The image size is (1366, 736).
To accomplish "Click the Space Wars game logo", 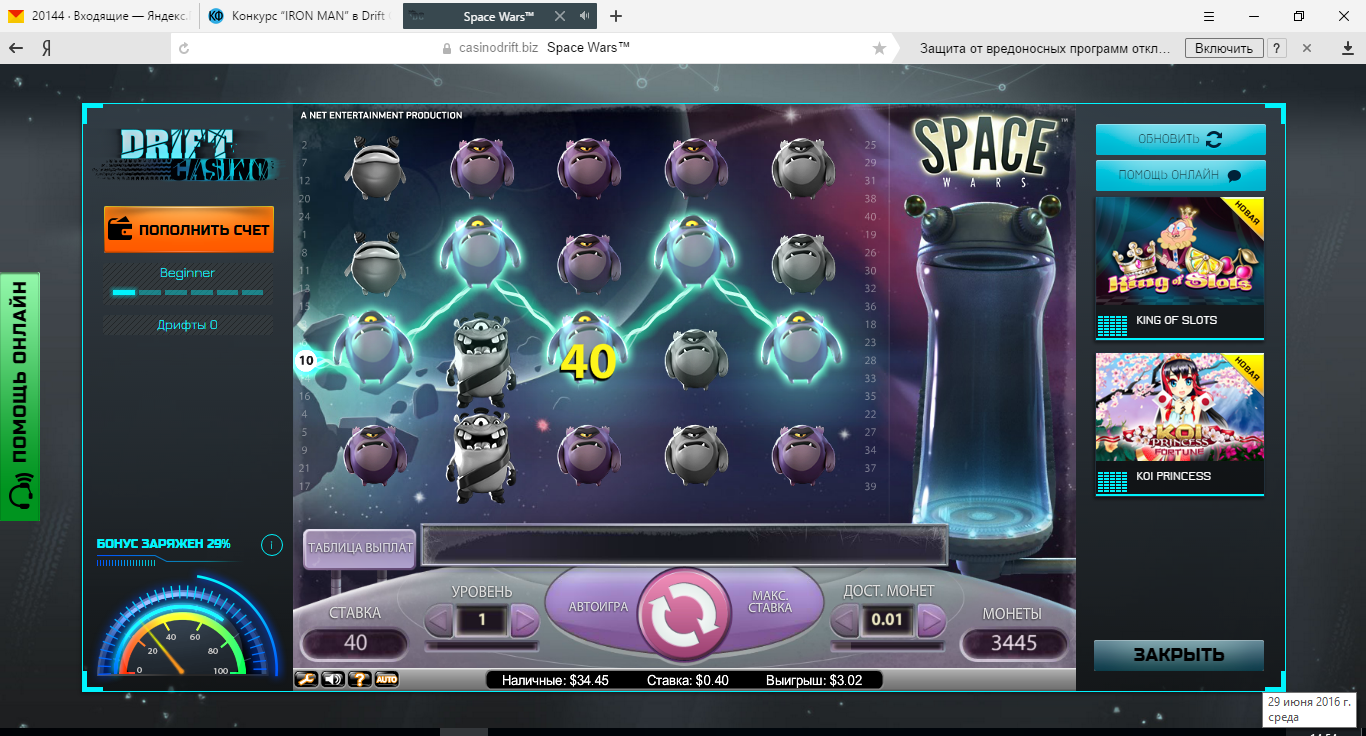I will point(989,151).
